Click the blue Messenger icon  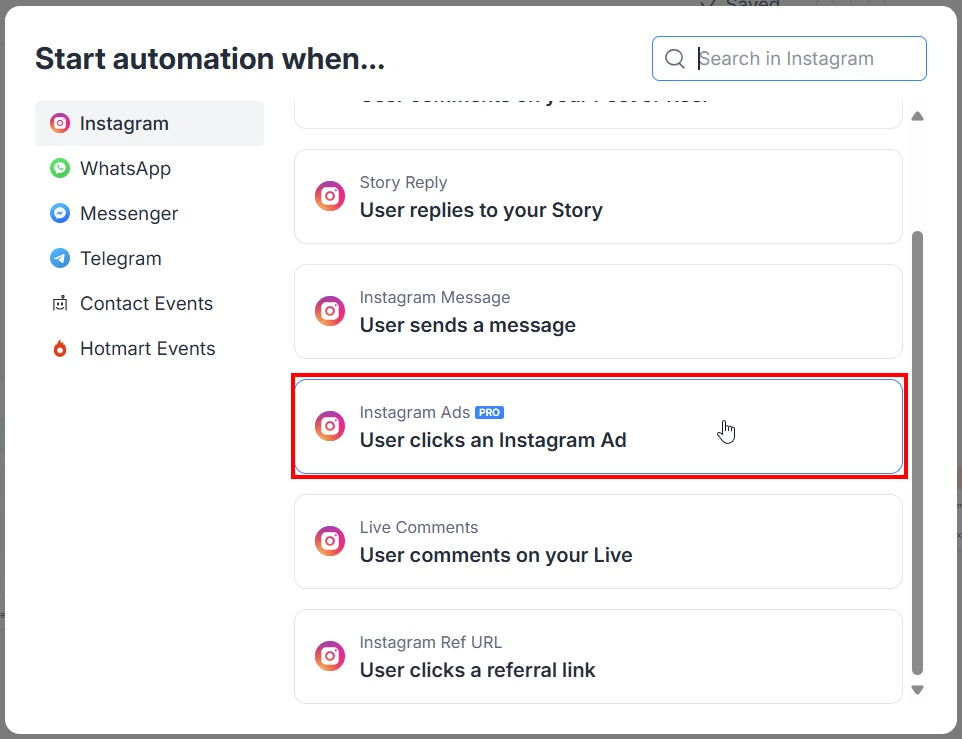60,213
